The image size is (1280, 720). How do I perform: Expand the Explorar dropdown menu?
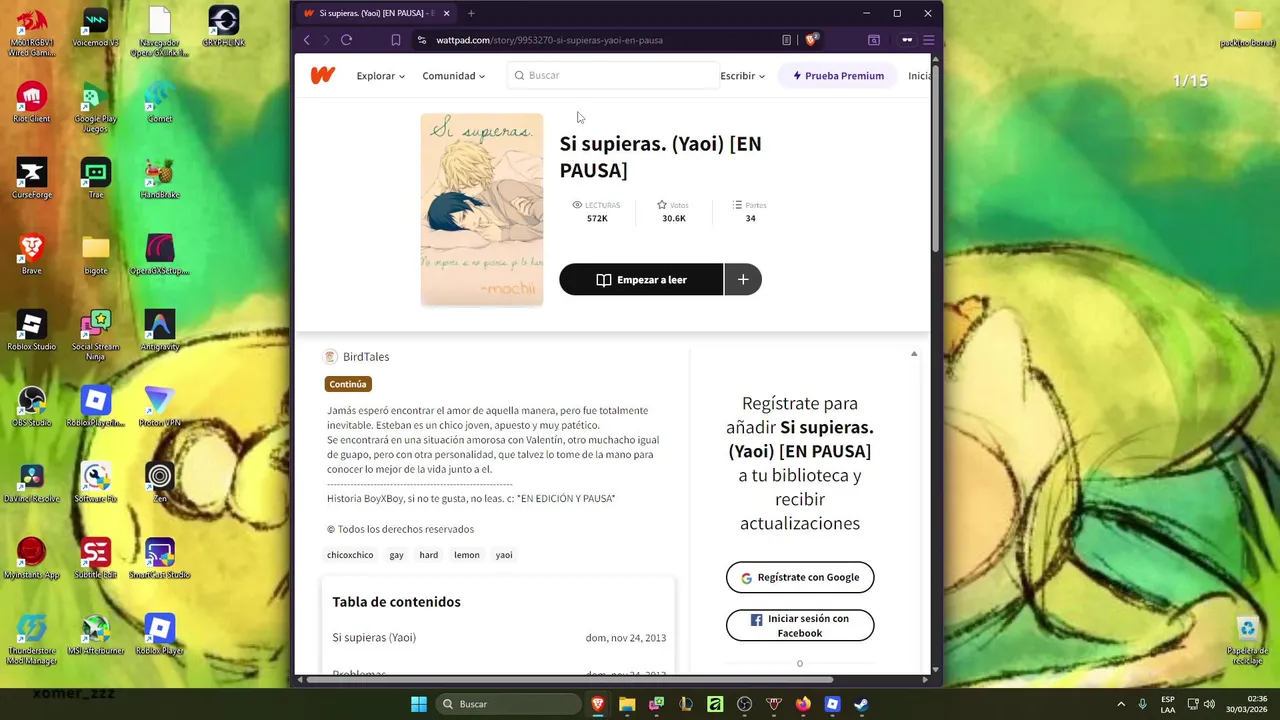tap(380, 76)
